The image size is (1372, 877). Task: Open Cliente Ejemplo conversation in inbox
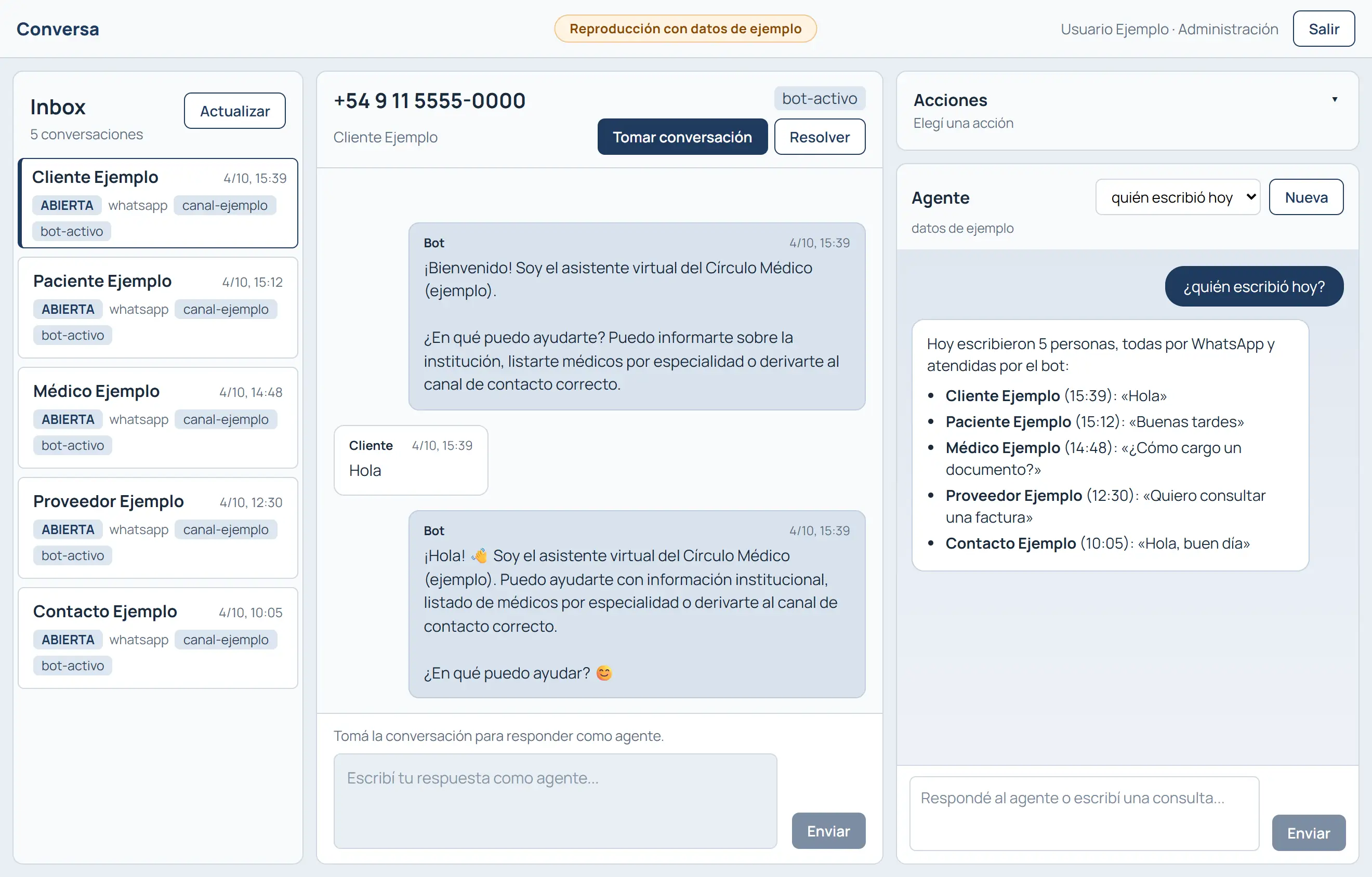coord(158,203)
